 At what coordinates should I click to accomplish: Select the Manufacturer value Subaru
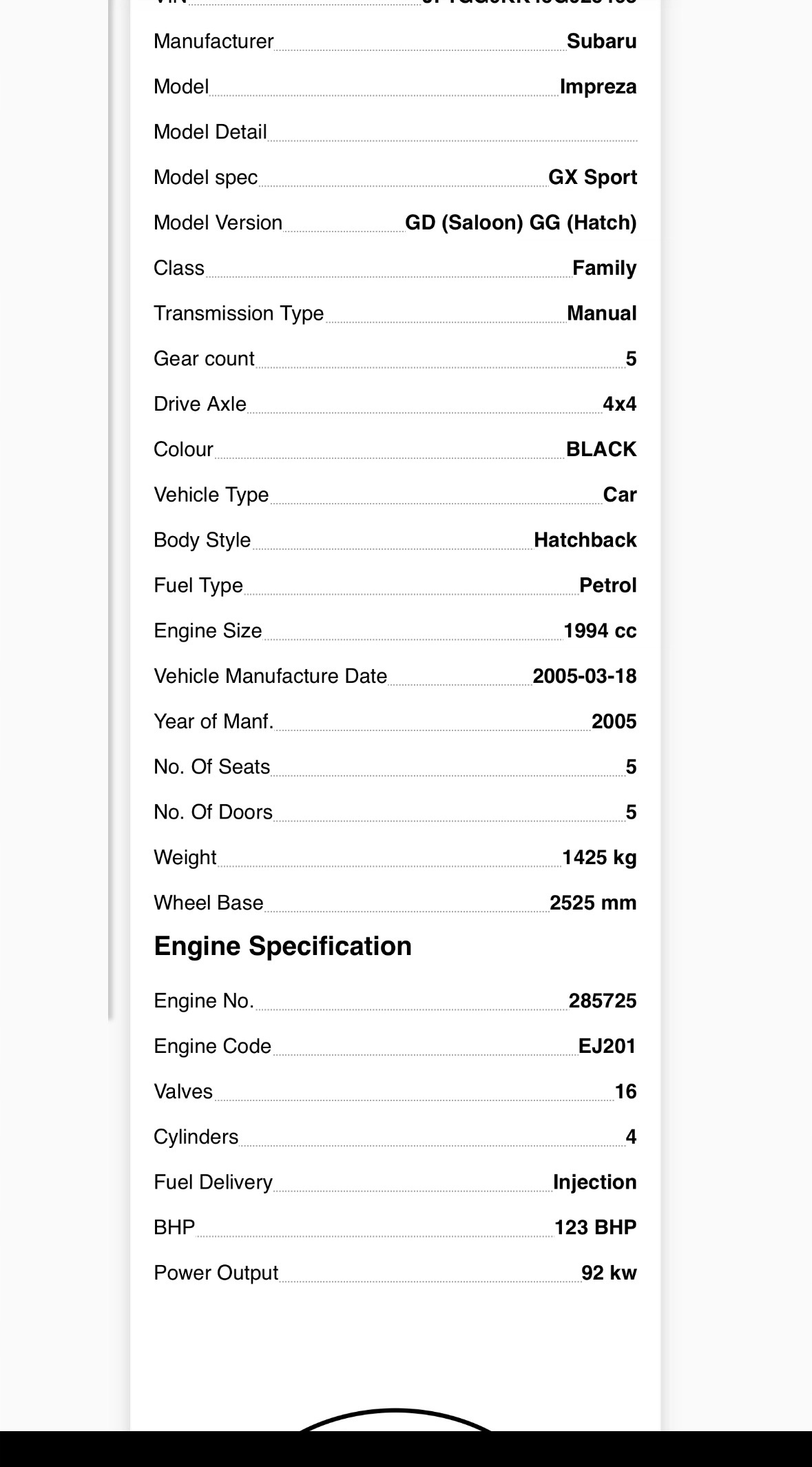click(x=601, y=41)
